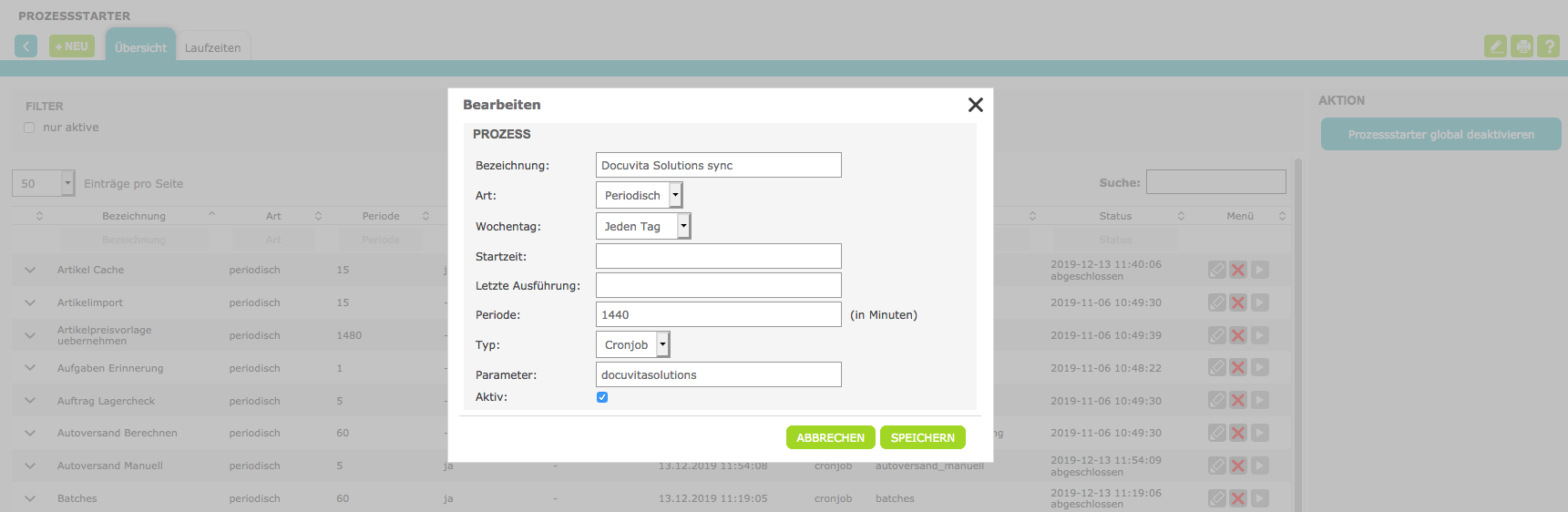Delete the Batches process entry
Viewport: 1568px width, 512px height.
pyautogui.click(x=1237, y=498)
